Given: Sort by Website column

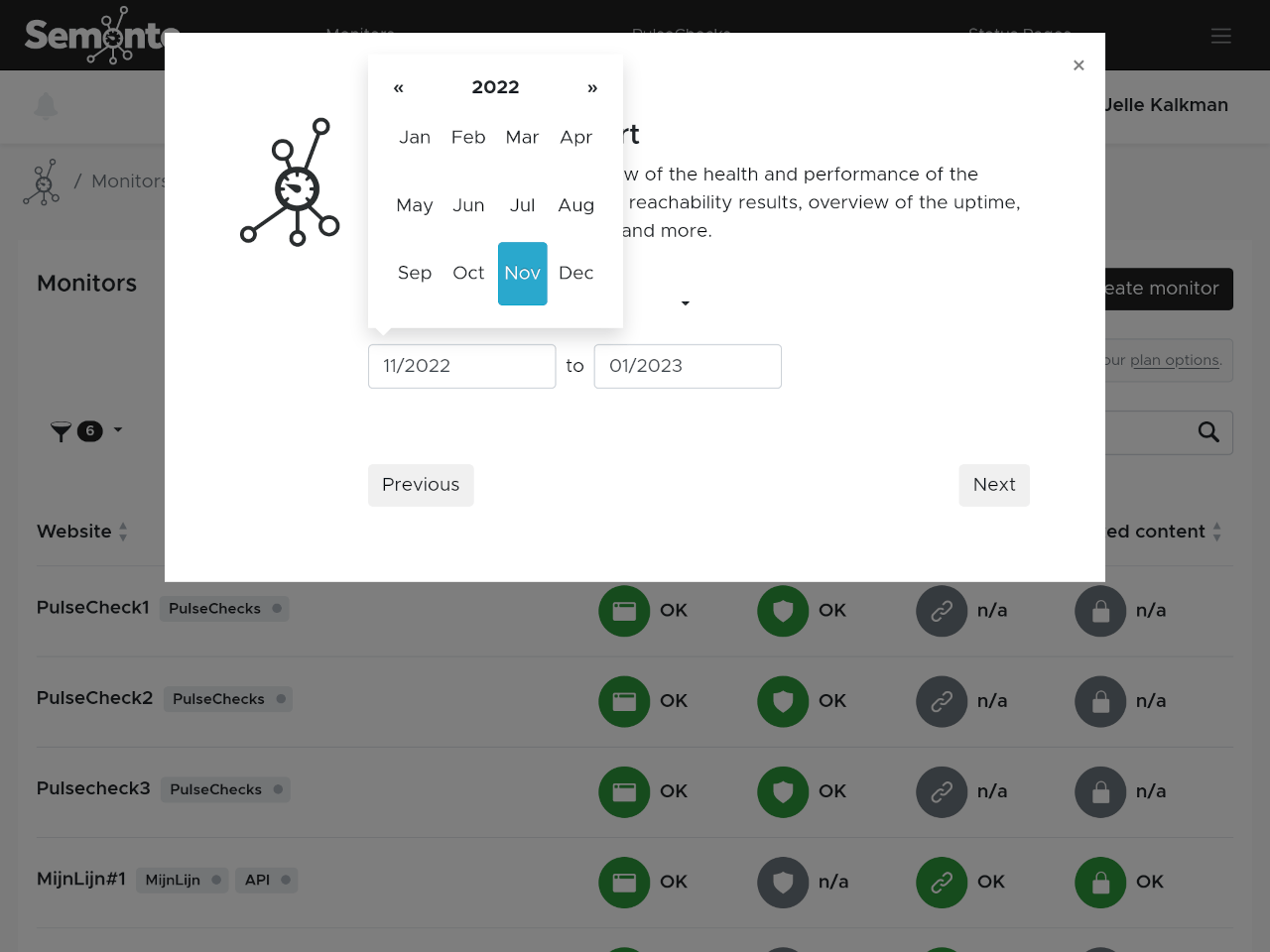Looking at the screenshot, I should (82, 532).
